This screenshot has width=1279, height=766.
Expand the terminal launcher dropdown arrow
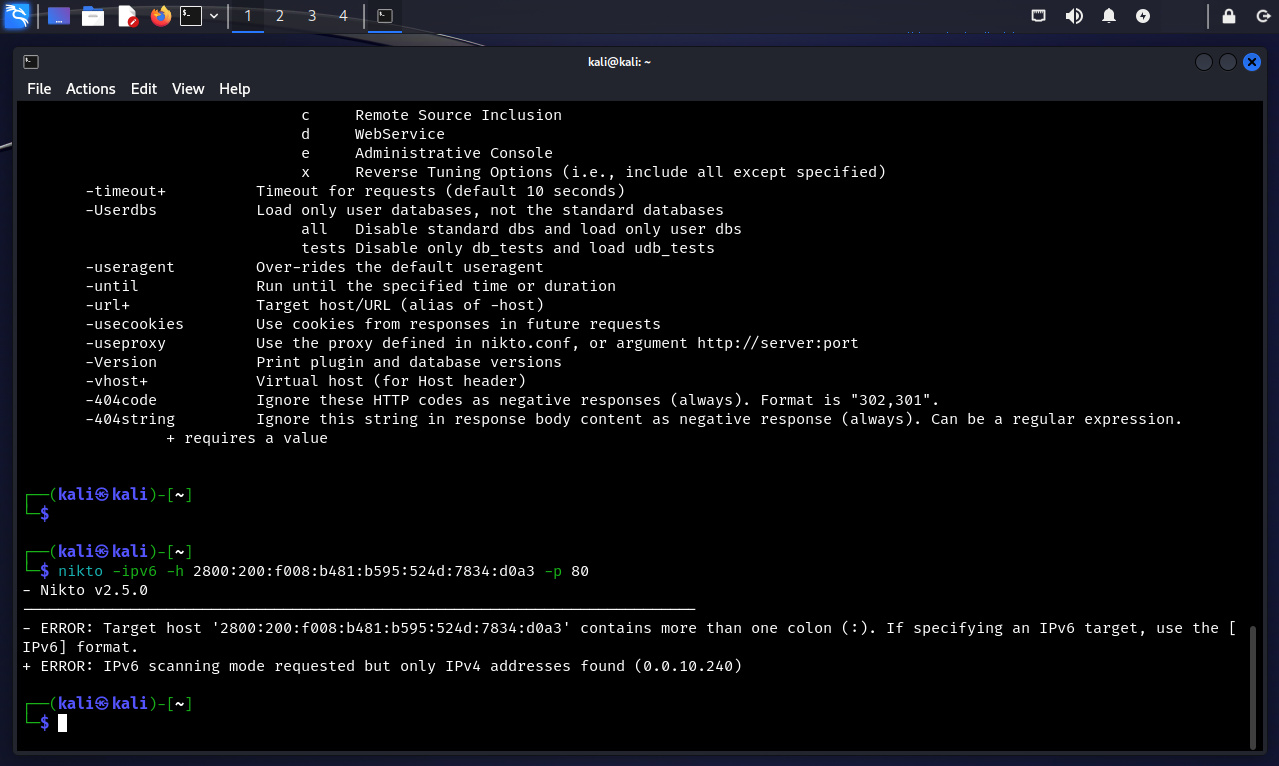[x=214, y=16]
